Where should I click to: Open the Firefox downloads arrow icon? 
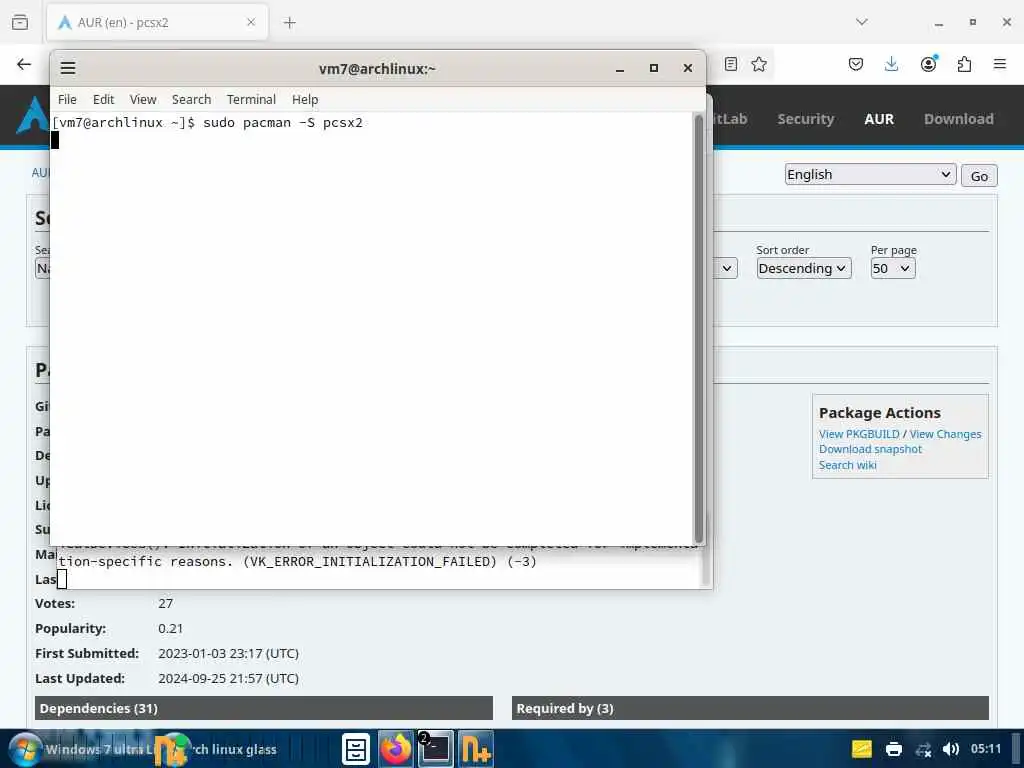pyautogui.click(x=891, y=64)
